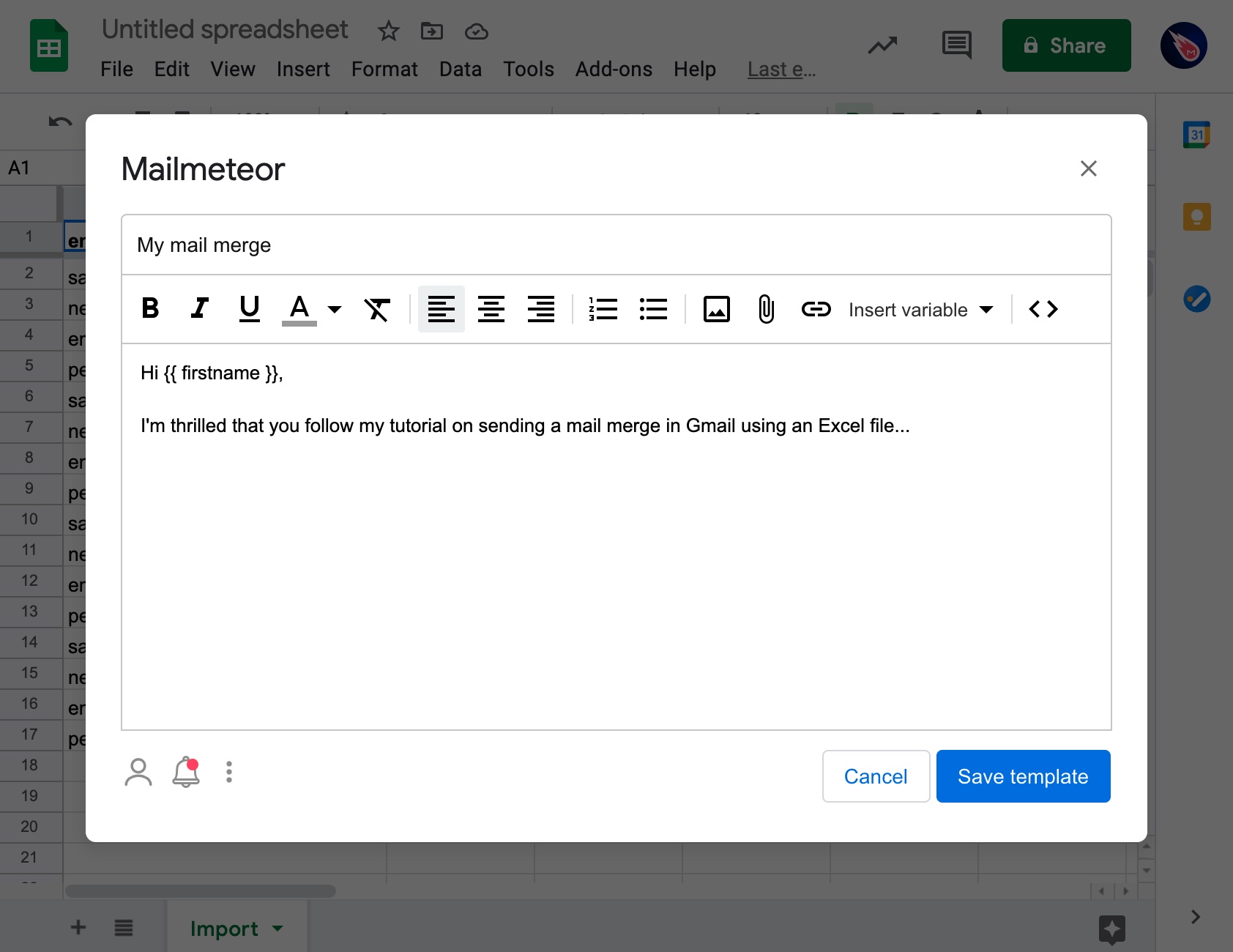Open the Import tab dropdown arrow
Screen dimensions: 1233x952
(277, 929)
